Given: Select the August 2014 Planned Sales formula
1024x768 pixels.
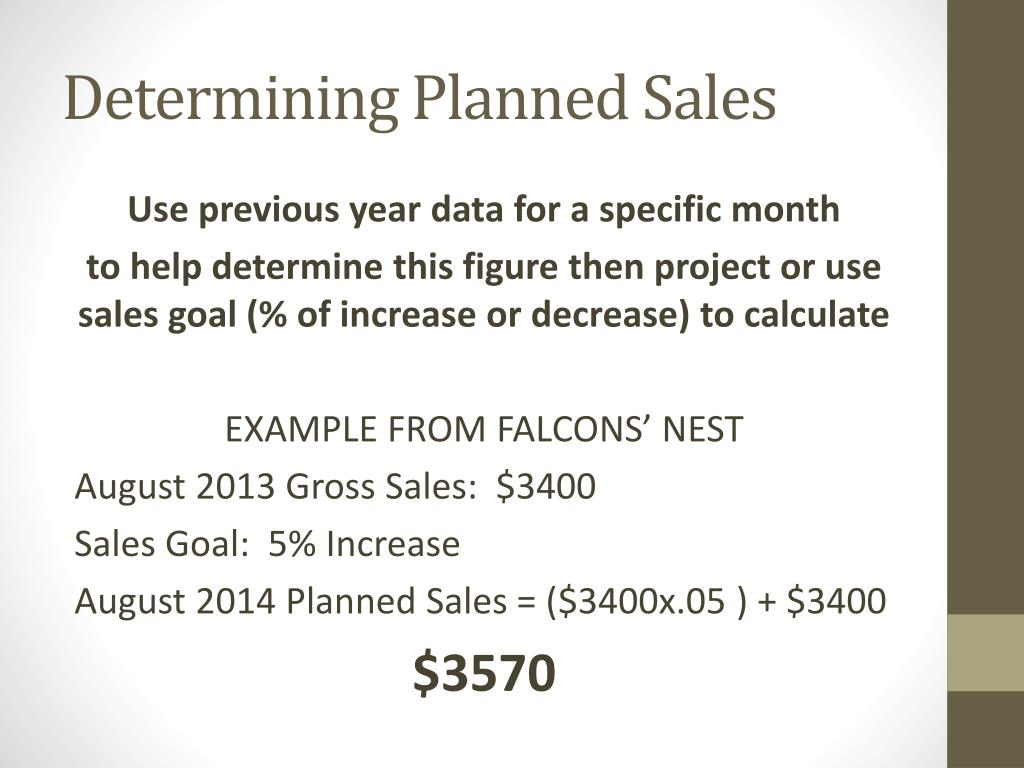Looking at the screenshot, I should (x=480, y=601).
